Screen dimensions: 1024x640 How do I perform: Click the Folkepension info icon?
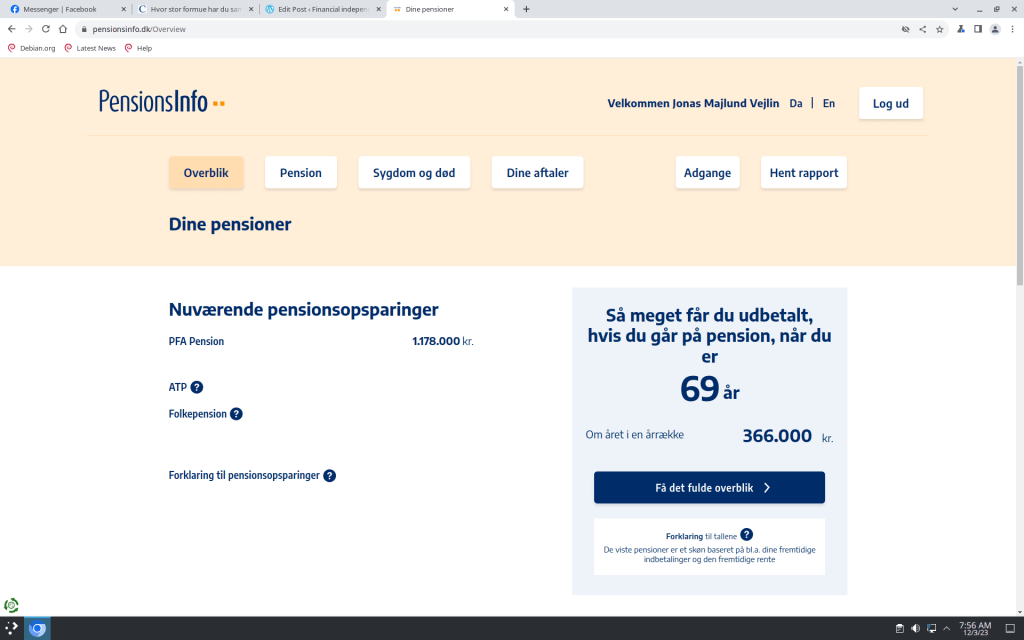tap(236, 414)
